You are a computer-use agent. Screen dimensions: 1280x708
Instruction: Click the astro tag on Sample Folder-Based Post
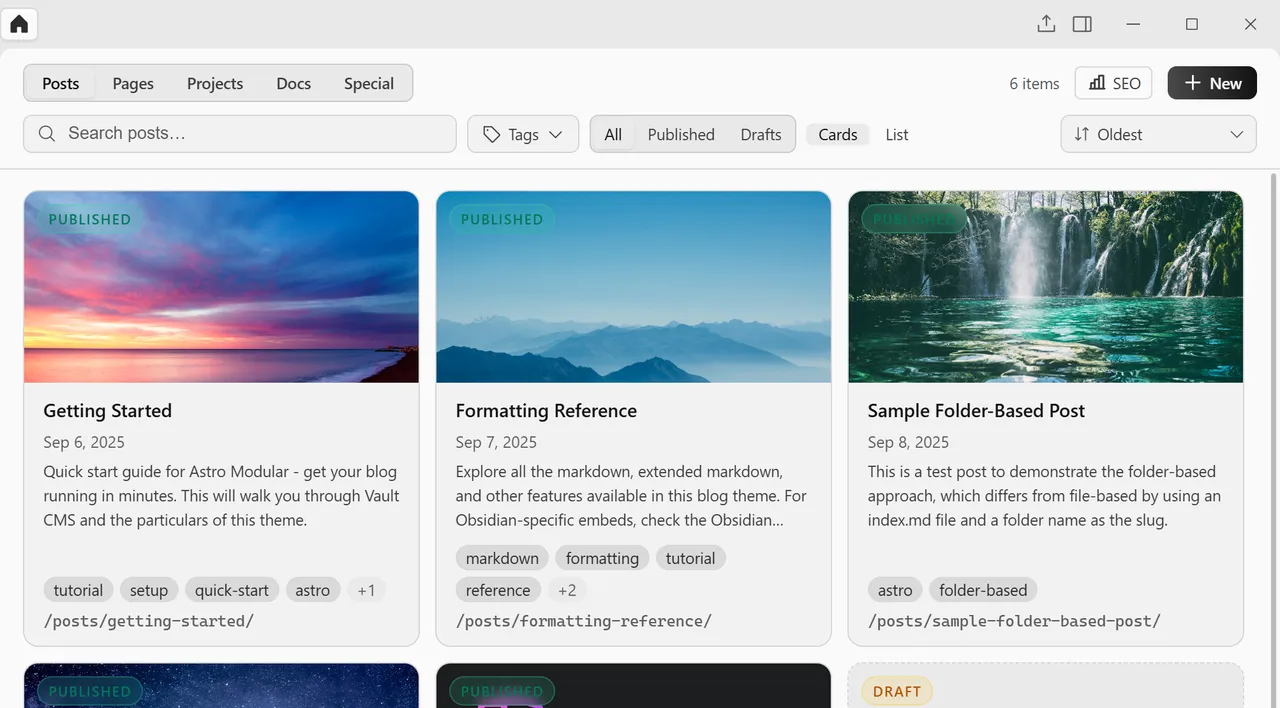pos(895,590)
